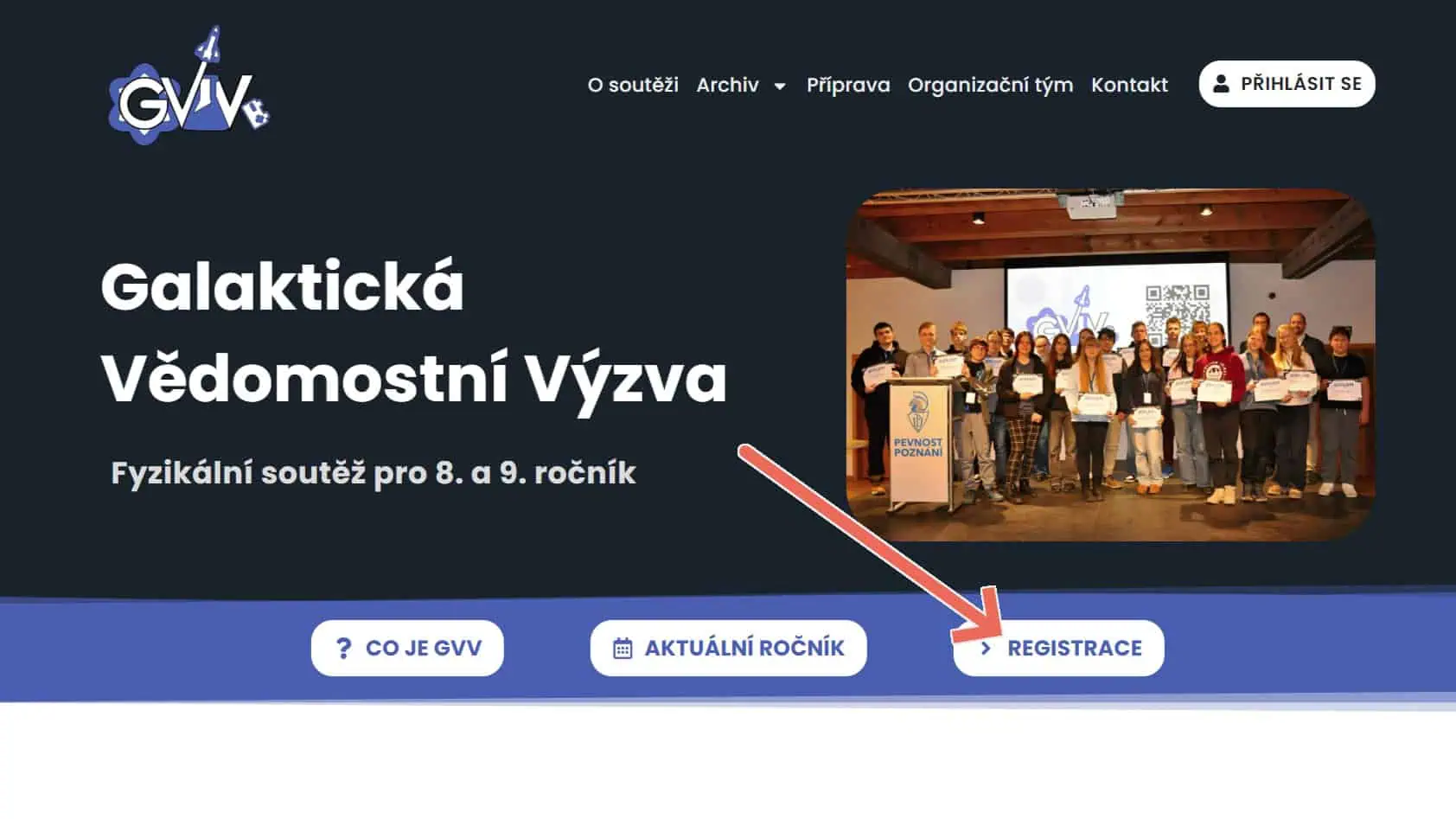Viewport: 1456px width, 819px height.
Task: Expand the Archiv dropdown arrow
Action: click(780, 86)
